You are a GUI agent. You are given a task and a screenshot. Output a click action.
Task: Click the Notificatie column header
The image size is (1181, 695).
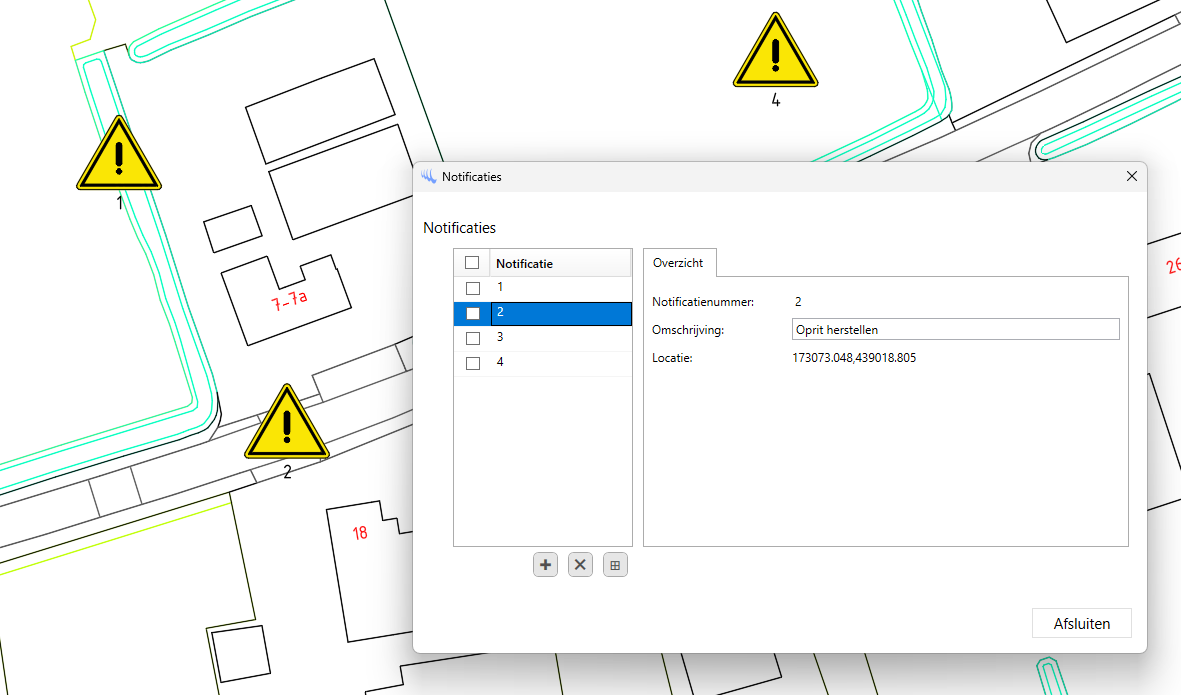tap(560, 264)
